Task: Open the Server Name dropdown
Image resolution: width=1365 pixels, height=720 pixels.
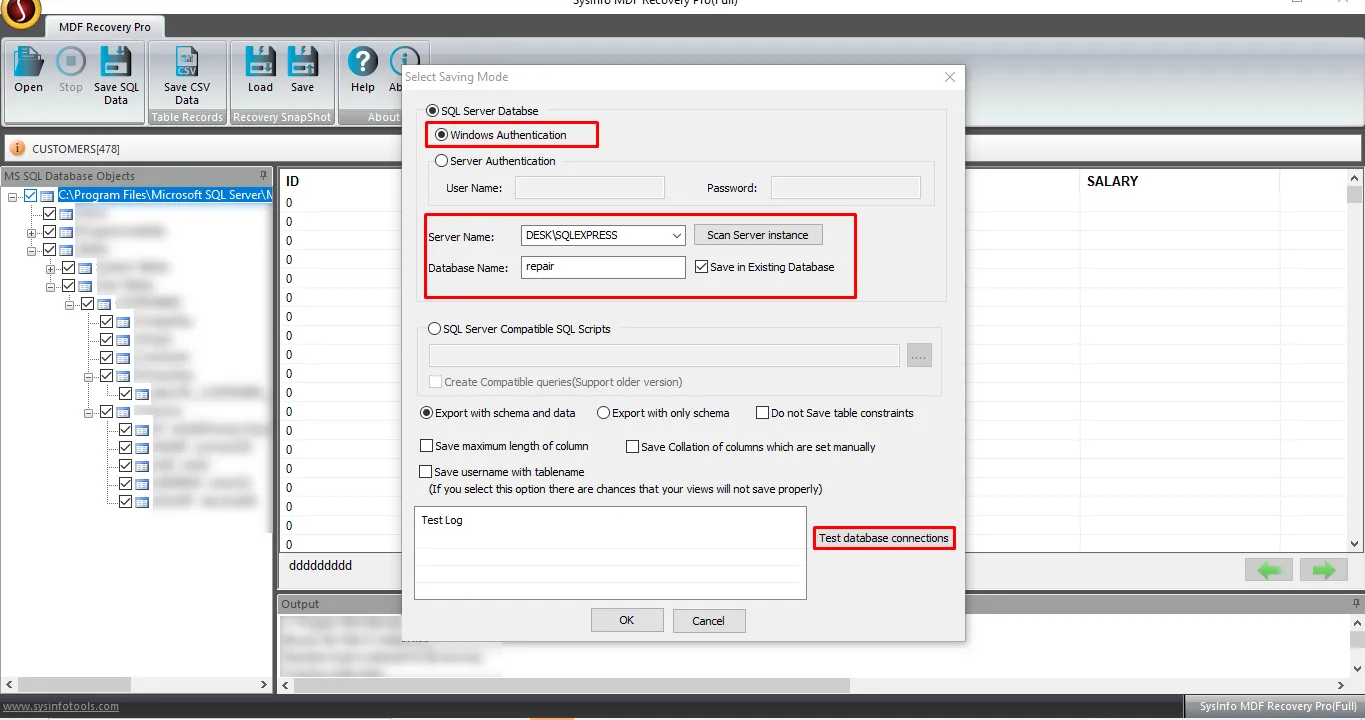Action: [677, 236]
